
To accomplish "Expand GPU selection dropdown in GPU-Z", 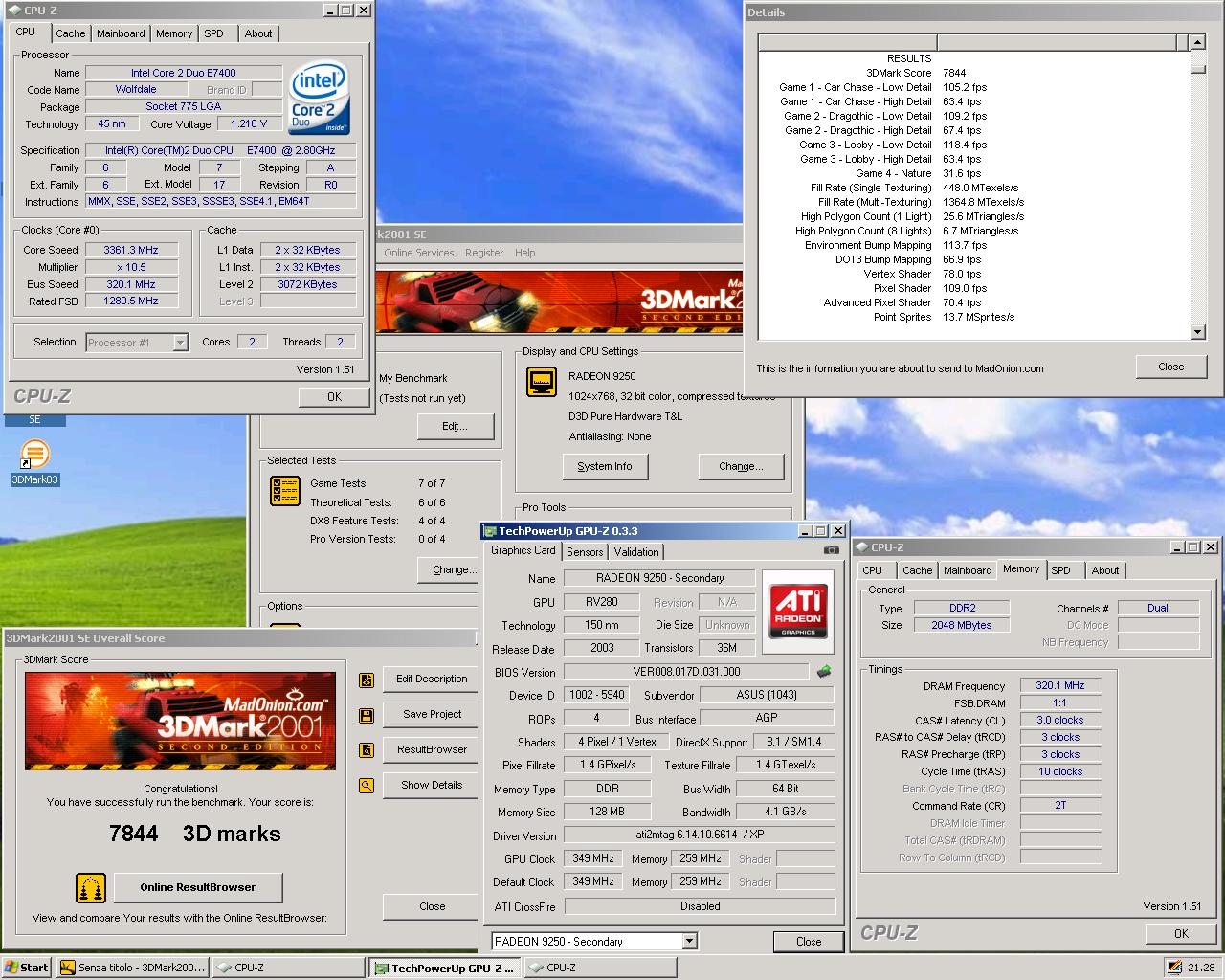I will tap(689, 942).
